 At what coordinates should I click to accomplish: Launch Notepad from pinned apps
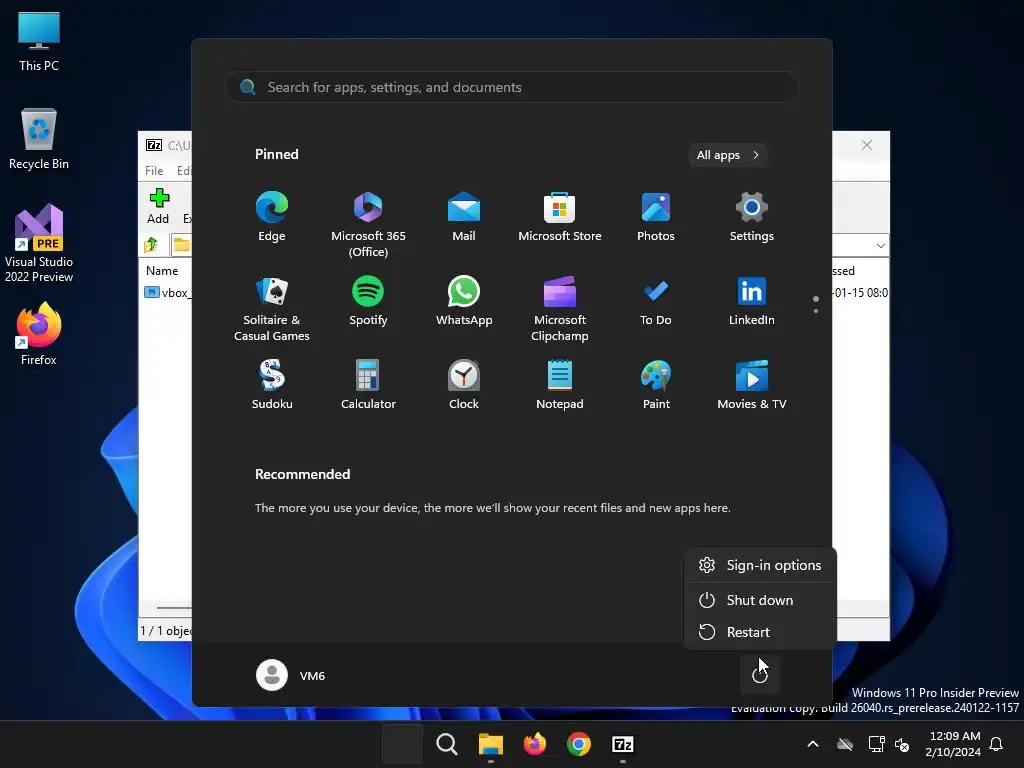coord(560,385)
